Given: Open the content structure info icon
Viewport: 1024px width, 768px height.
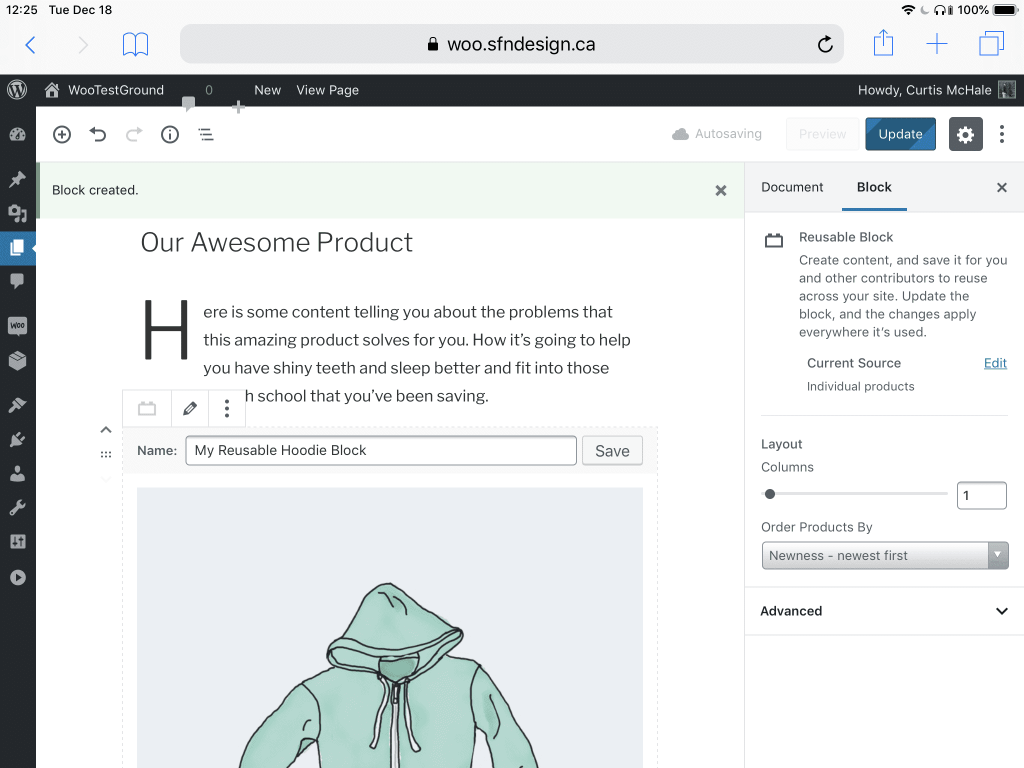Looking at the screenshot, I should 170,134.
